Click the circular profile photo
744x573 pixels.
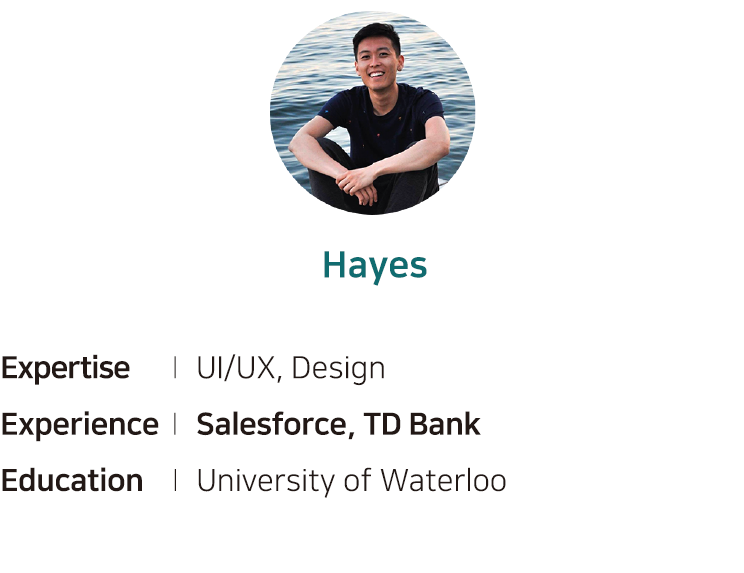(x=372, y=113)
